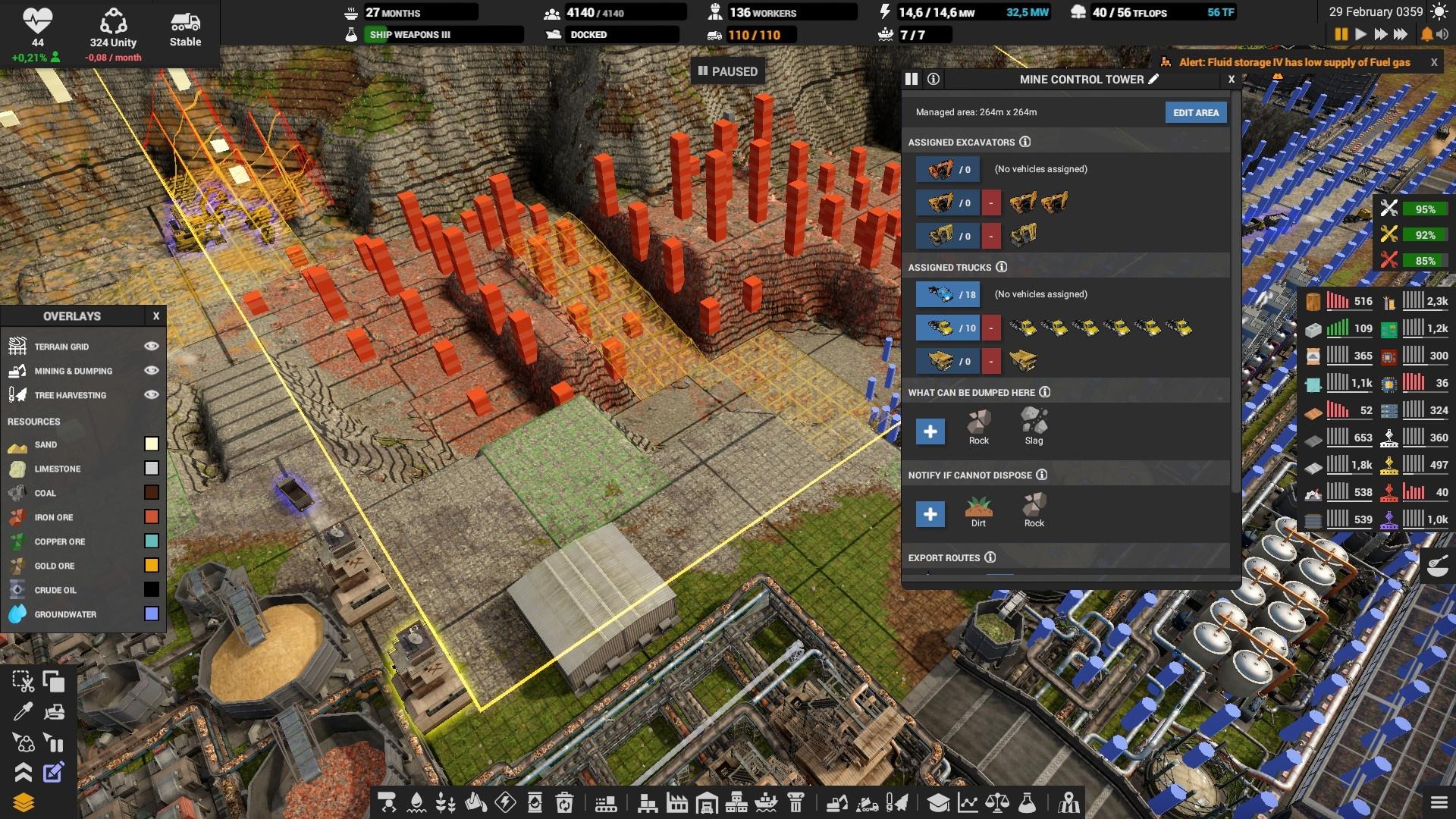This screenshot has height=819, width=1456.
Task: Hide the Tree Harvesting overlay
Action: click(x=151, y=394)
